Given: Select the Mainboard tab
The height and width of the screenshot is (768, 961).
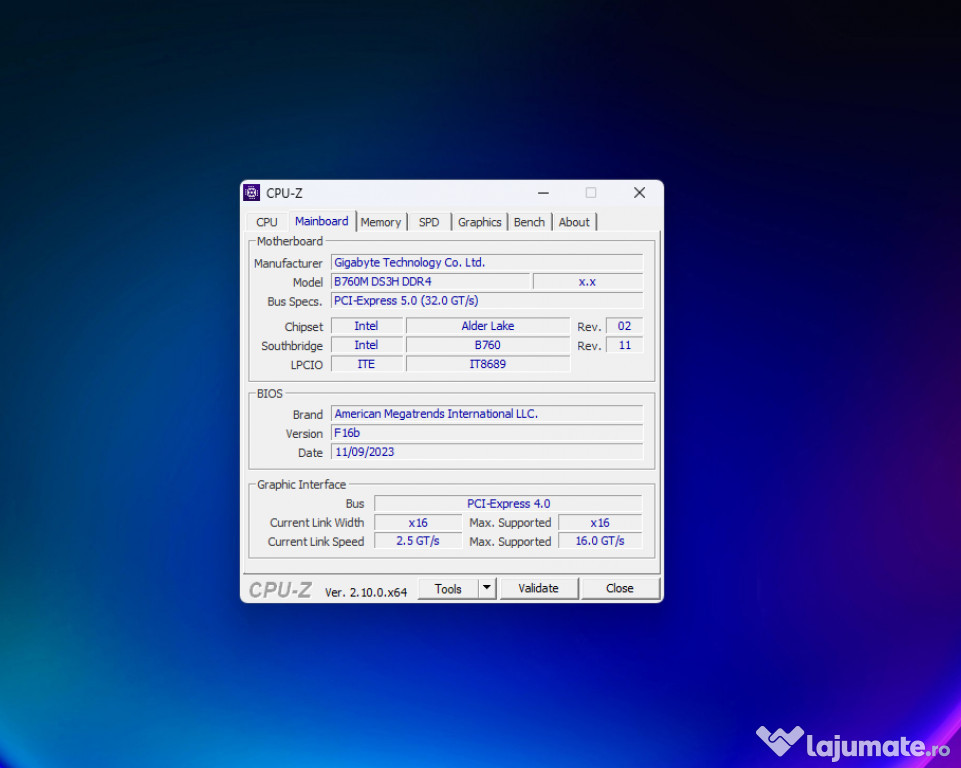Looking at the screenshot, I should pyautogui.click(x=322, y=221).
